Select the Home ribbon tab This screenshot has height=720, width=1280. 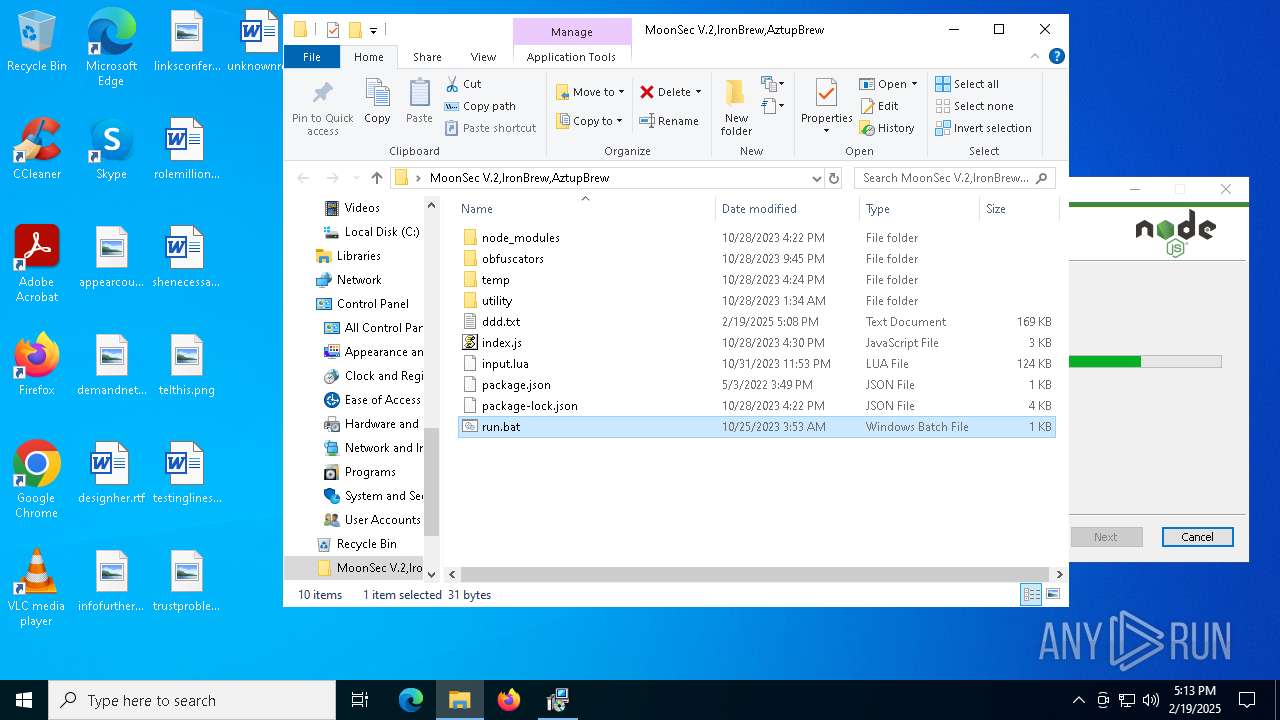pos(368,57)
